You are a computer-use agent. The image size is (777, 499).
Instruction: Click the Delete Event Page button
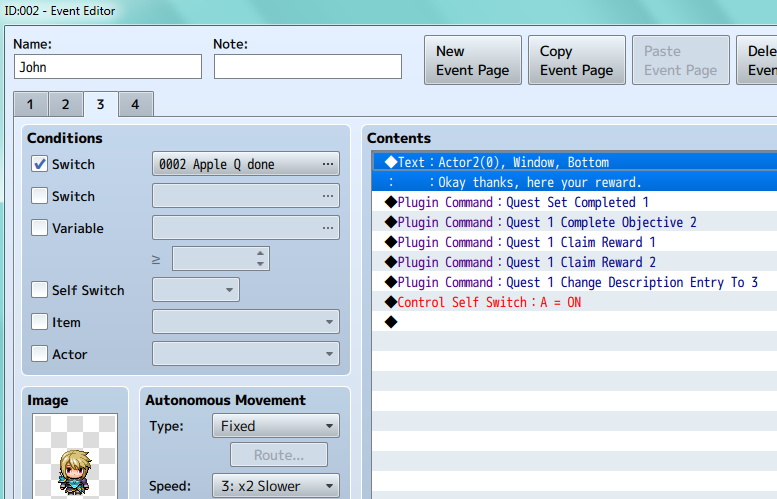pos(757,60)
